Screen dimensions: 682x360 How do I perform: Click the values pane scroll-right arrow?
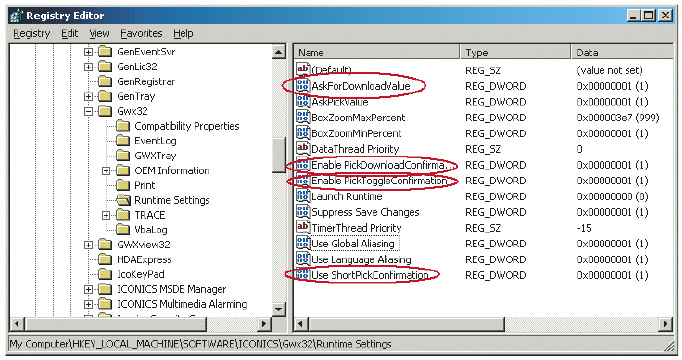665,324
